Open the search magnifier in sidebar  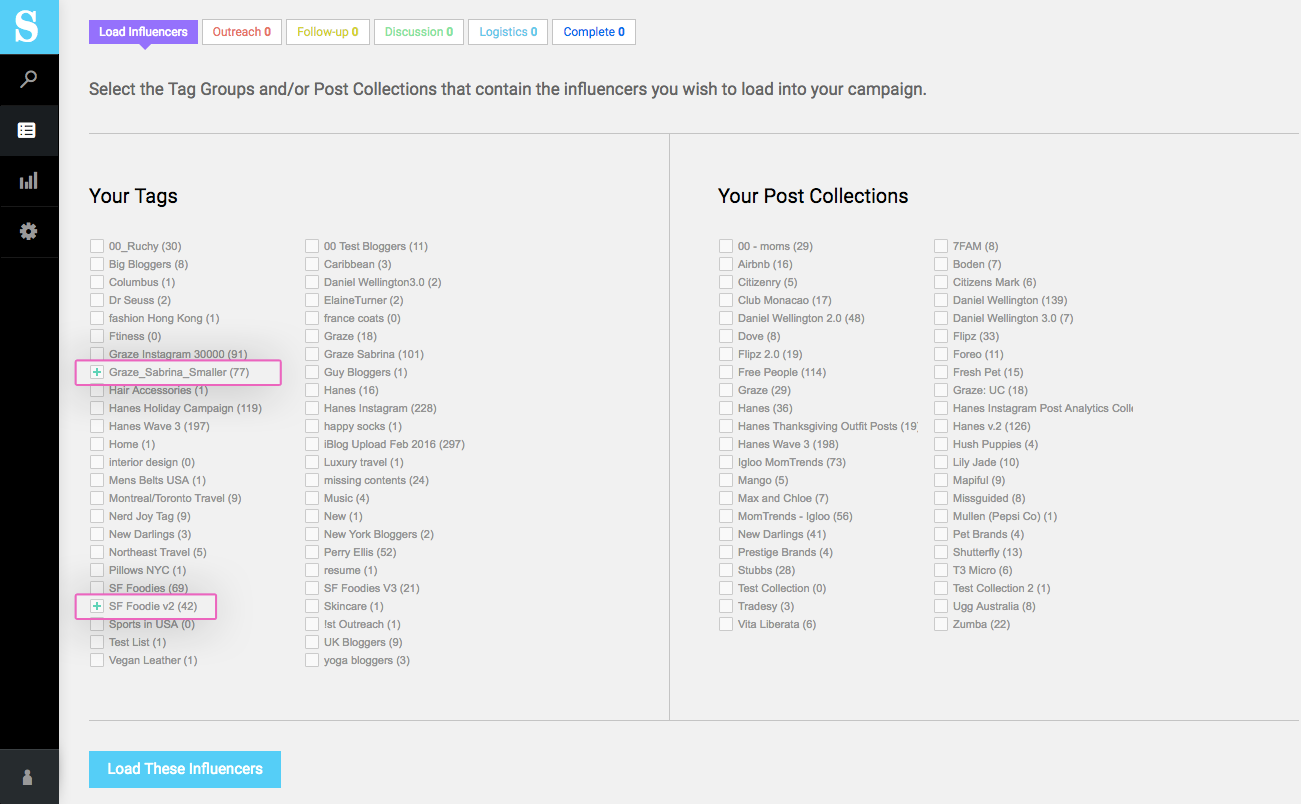pos(29,79)
